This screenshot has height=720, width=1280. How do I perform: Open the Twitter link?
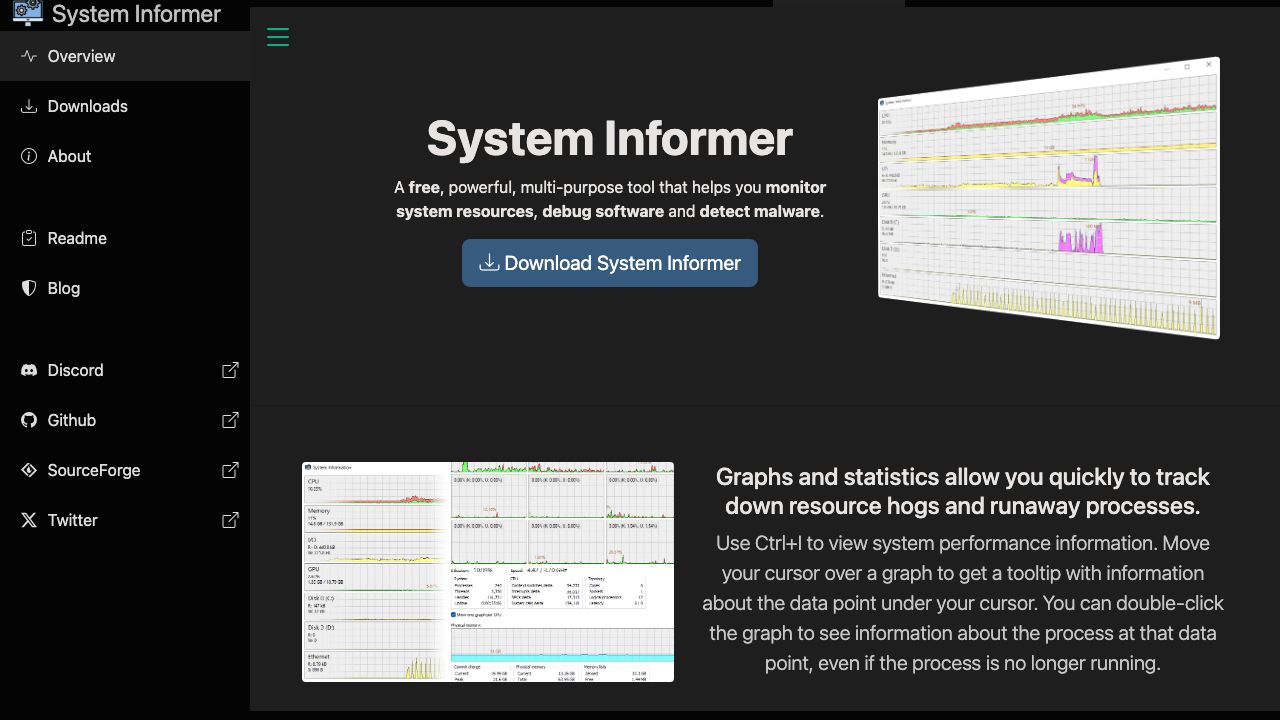tap(125, 520)
